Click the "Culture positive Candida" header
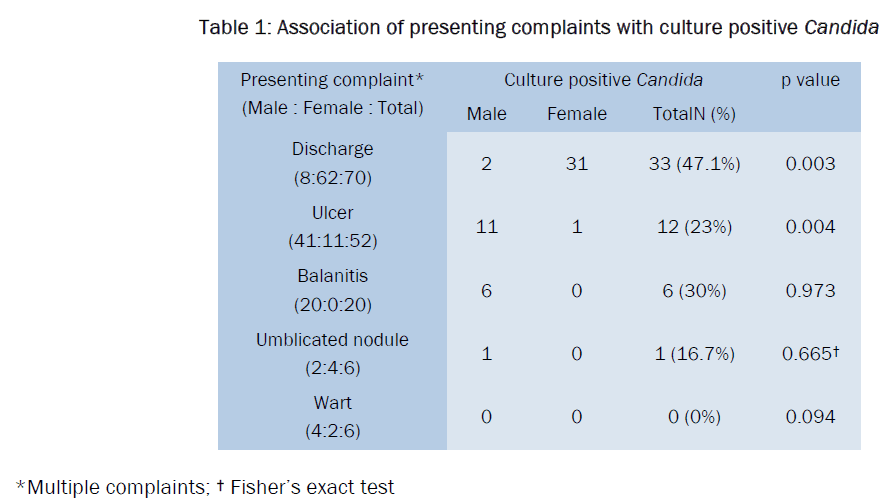Image resolution: width=885 pixels, height=502 pixels. (603, 80)
